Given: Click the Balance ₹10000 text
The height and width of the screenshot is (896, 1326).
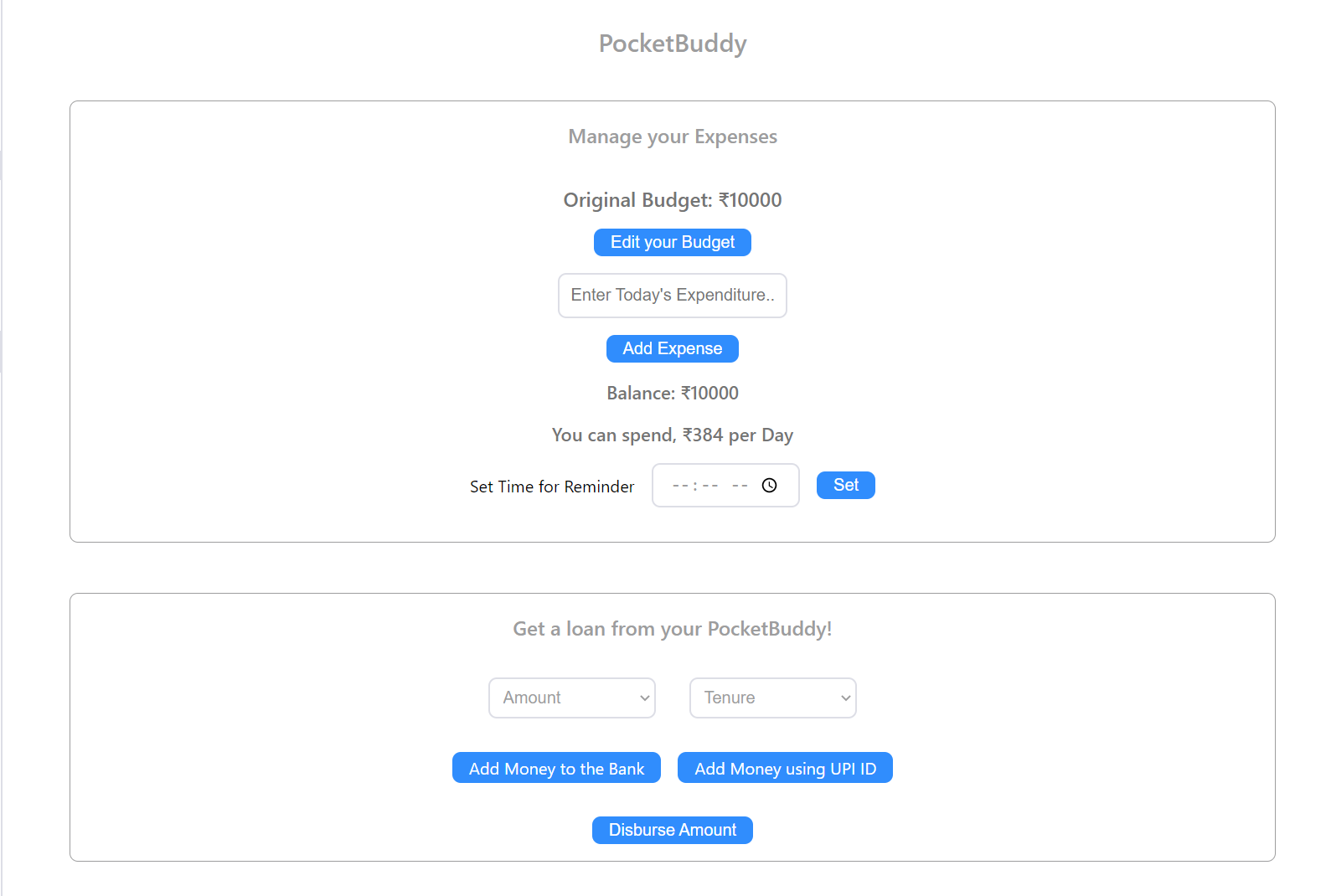Looking at the screenshot, I should click(672, 393).
